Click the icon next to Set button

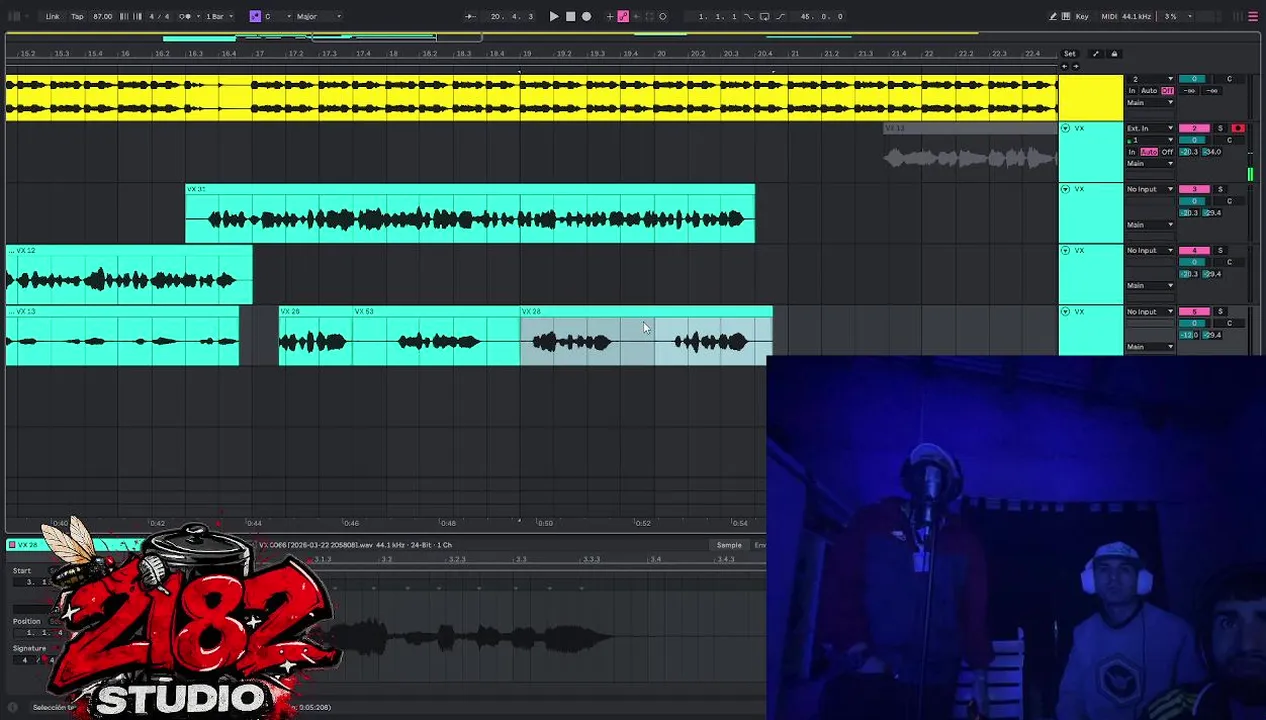click(x=1095, y=54)
